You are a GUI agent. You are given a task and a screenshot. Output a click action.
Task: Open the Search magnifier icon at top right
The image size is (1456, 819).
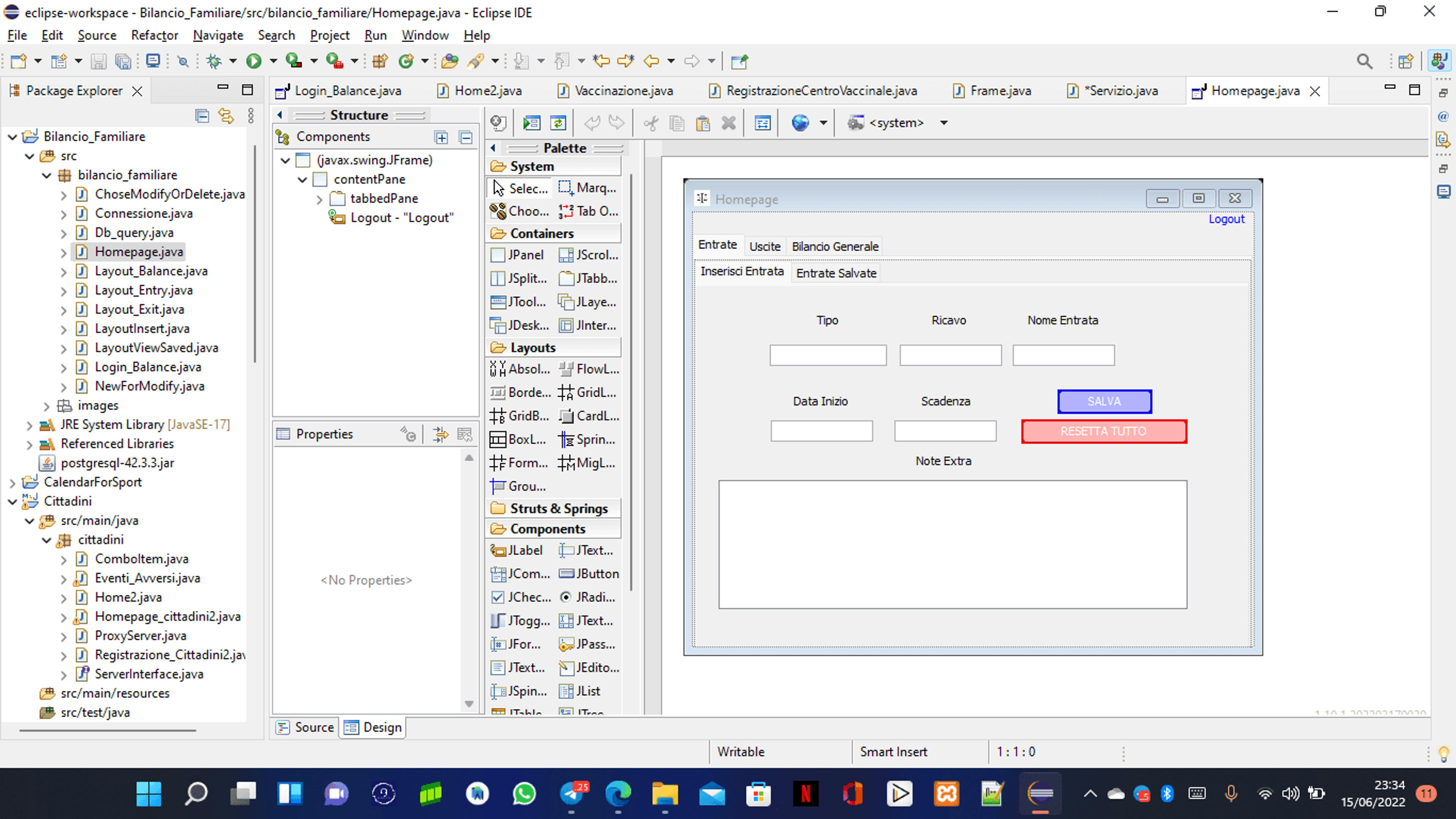(1365, 61)
